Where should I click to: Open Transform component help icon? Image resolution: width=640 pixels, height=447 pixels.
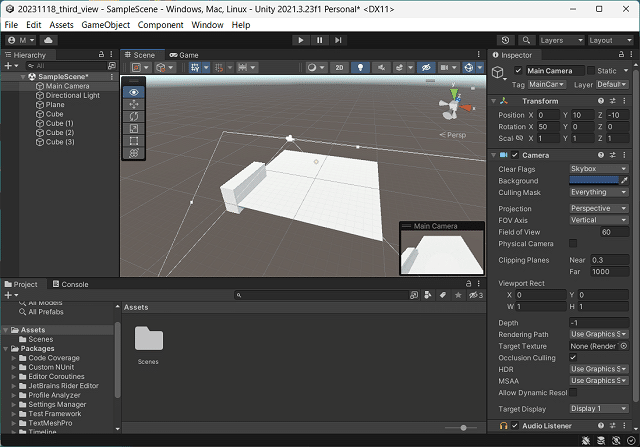click(x=600, y=101)
